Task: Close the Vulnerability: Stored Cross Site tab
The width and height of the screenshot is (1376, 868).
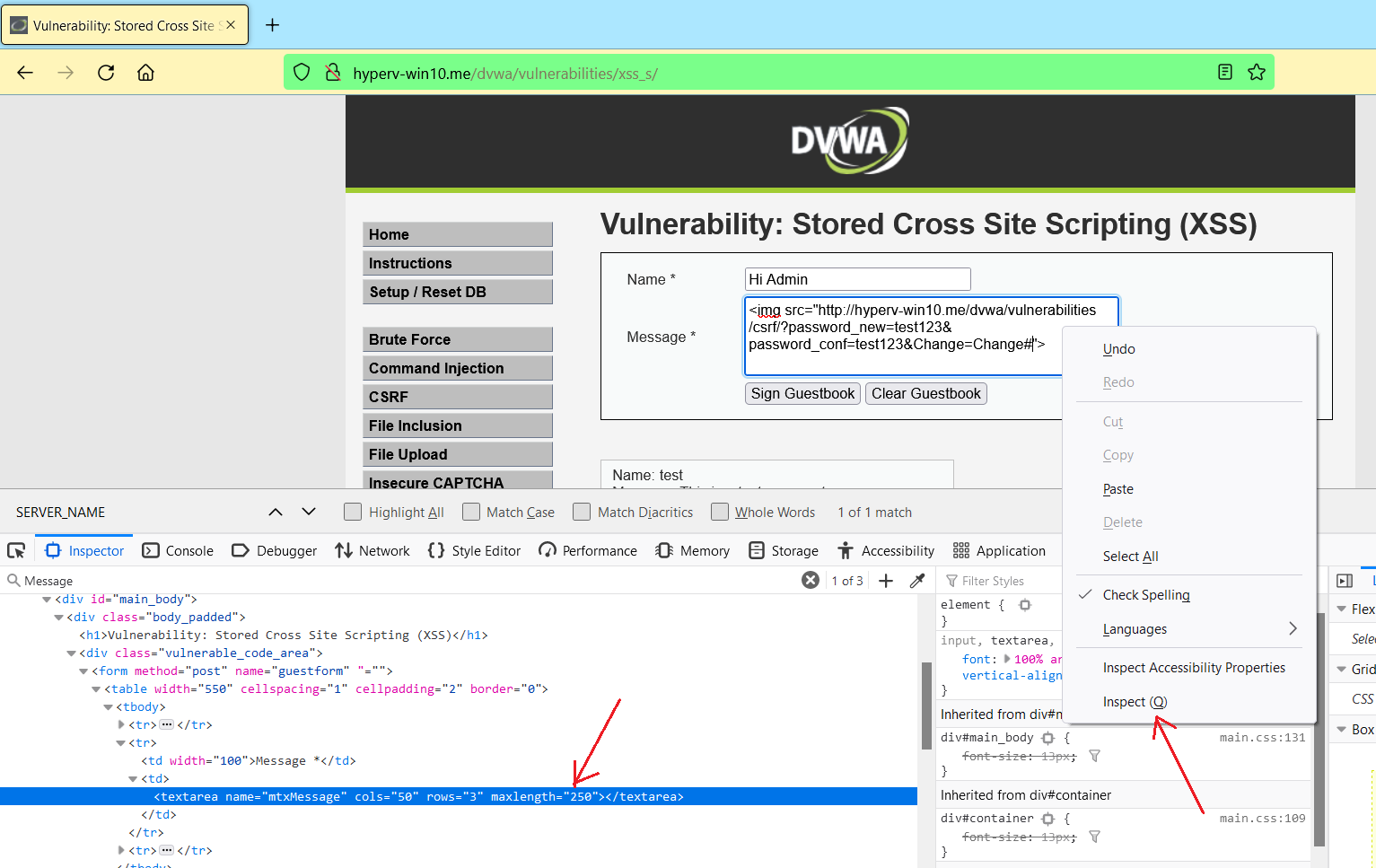Action: pyautogui.click(x=231, y=25)
